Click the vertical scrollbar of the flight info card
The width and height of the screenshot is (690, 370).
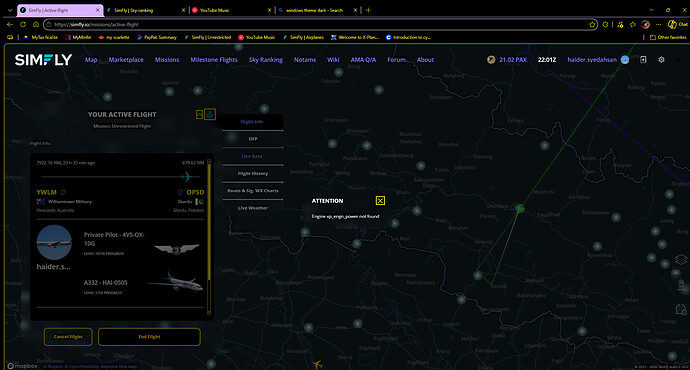(209, 238)
